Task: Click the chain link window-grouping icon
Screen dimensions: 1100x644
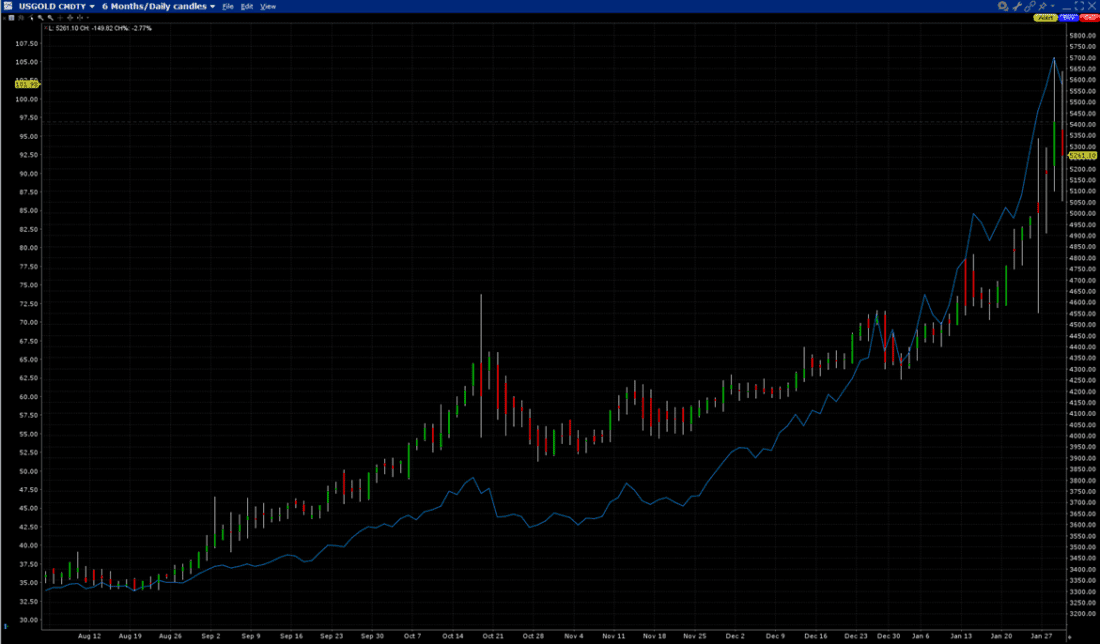Action: [x=1031, y=6]
